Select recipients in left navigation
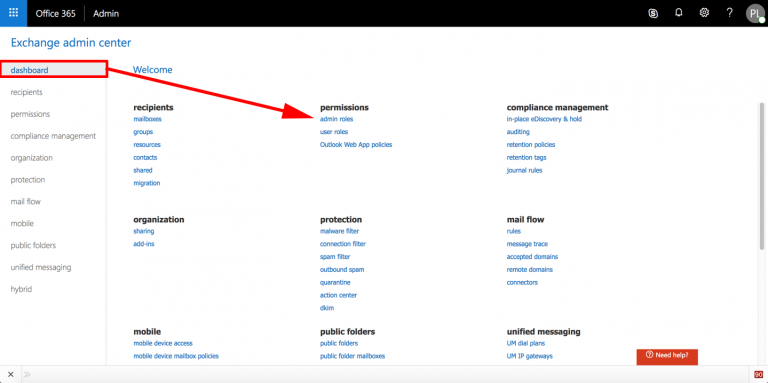This screenshot has width=768, height=383. [26, 92]
